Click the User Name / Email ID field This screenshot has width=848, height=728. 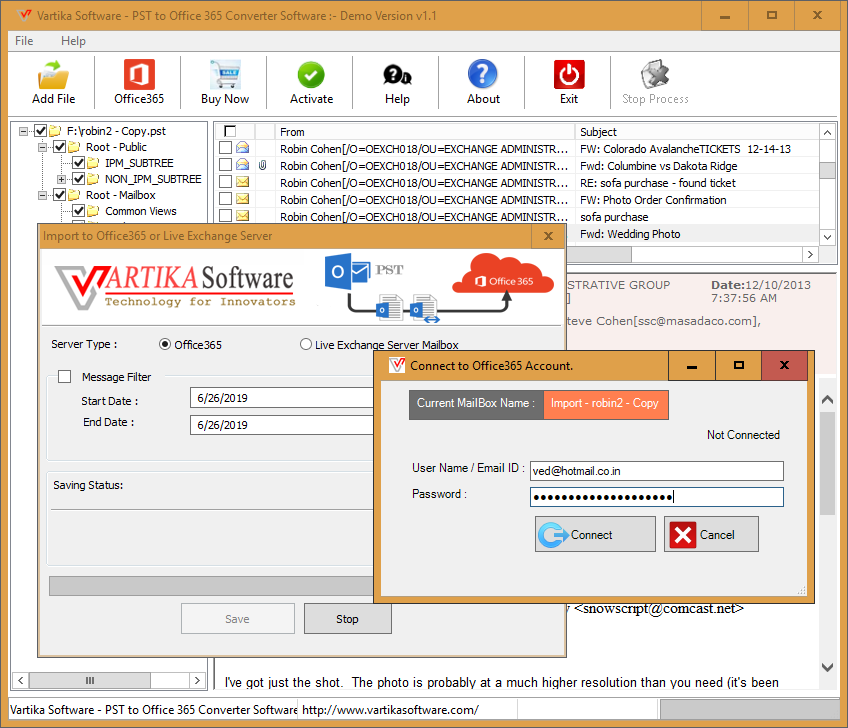pos(657,471)
